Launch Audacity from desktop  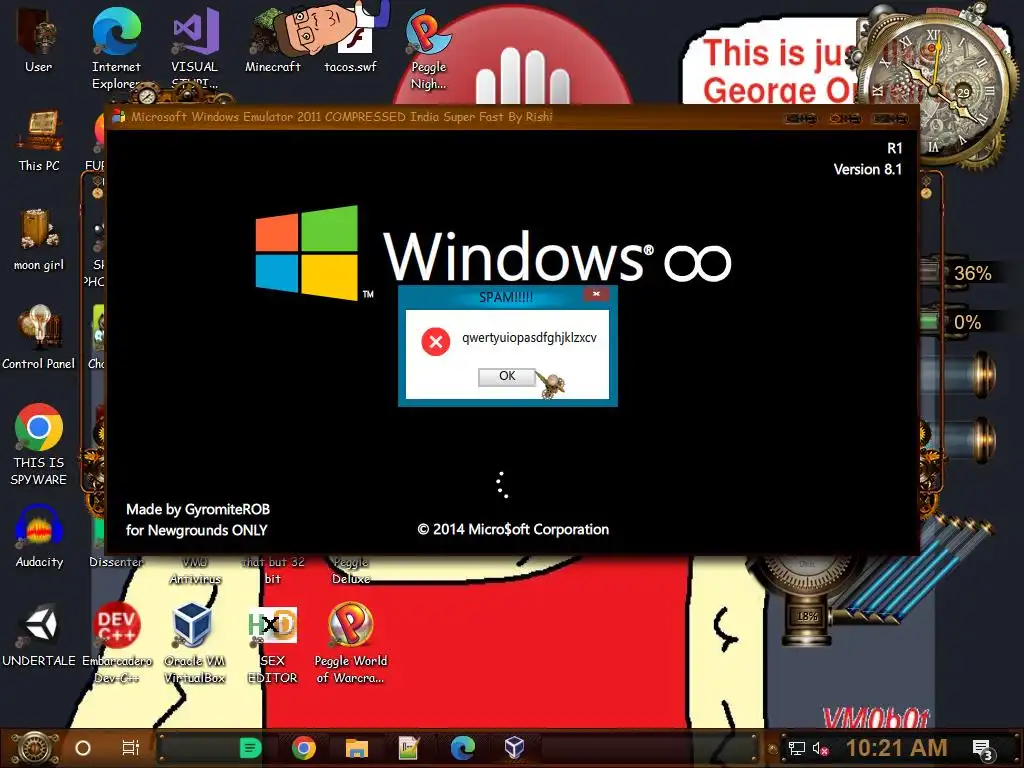click(39, 537)
